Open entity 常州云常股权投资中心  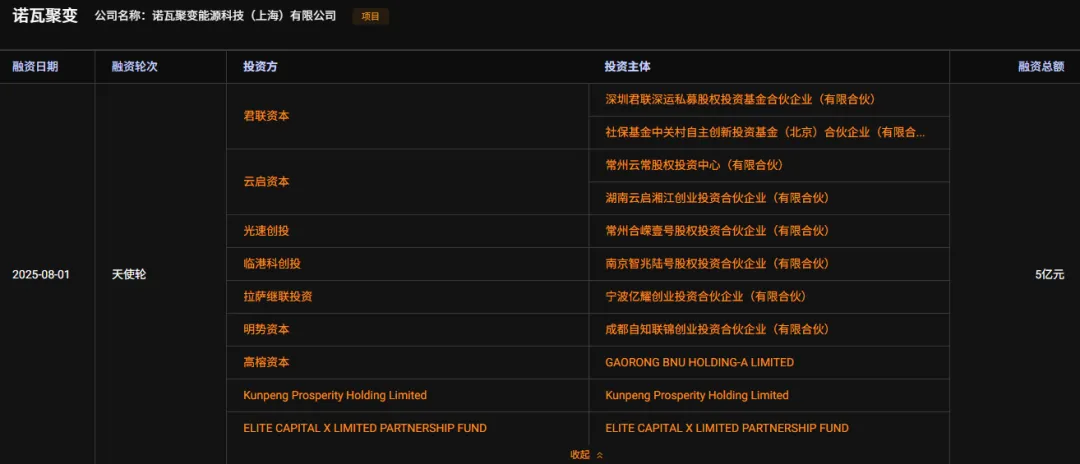tap(694, 165)
